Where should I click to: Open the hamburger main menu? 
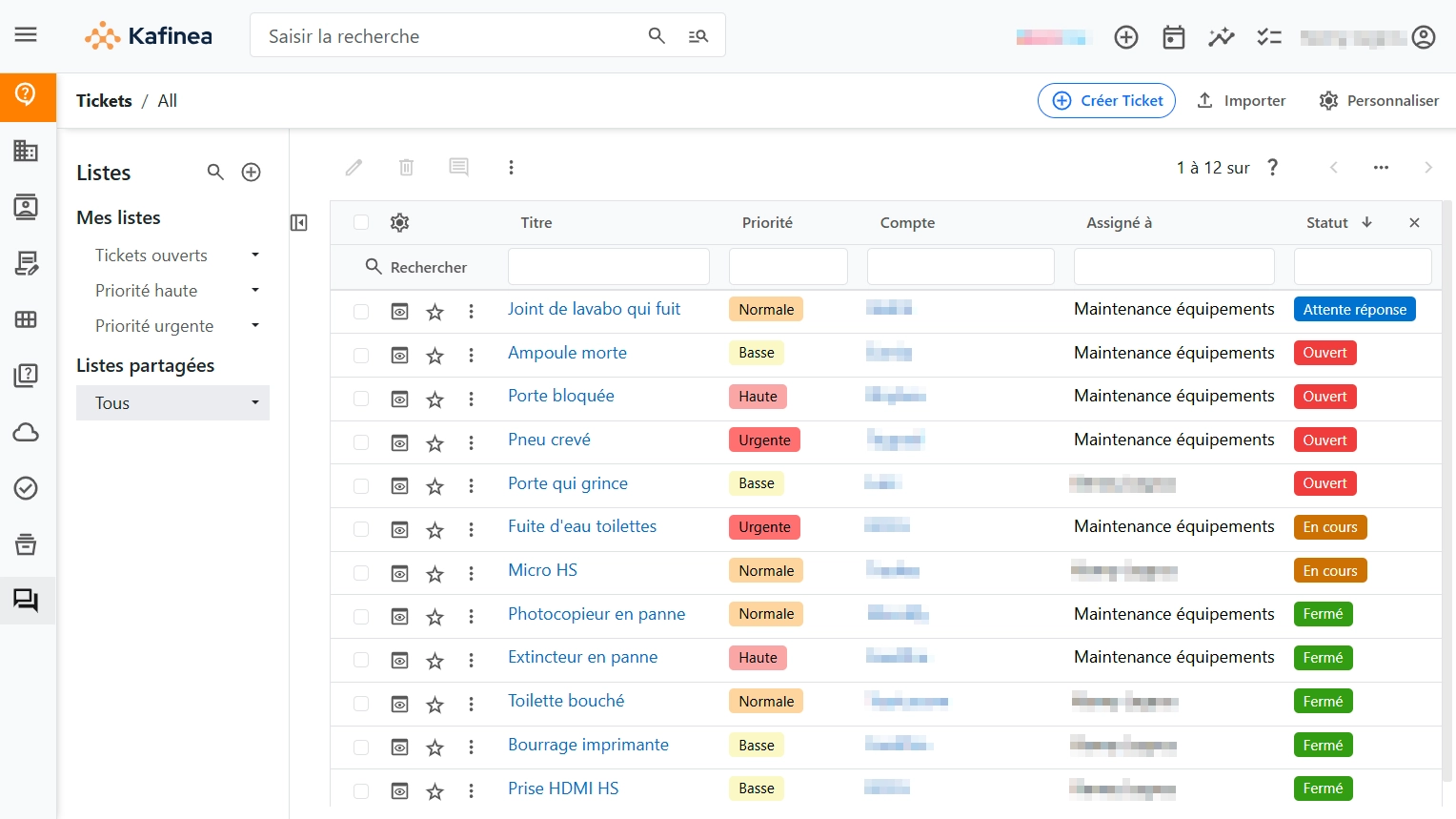point(26,35)
